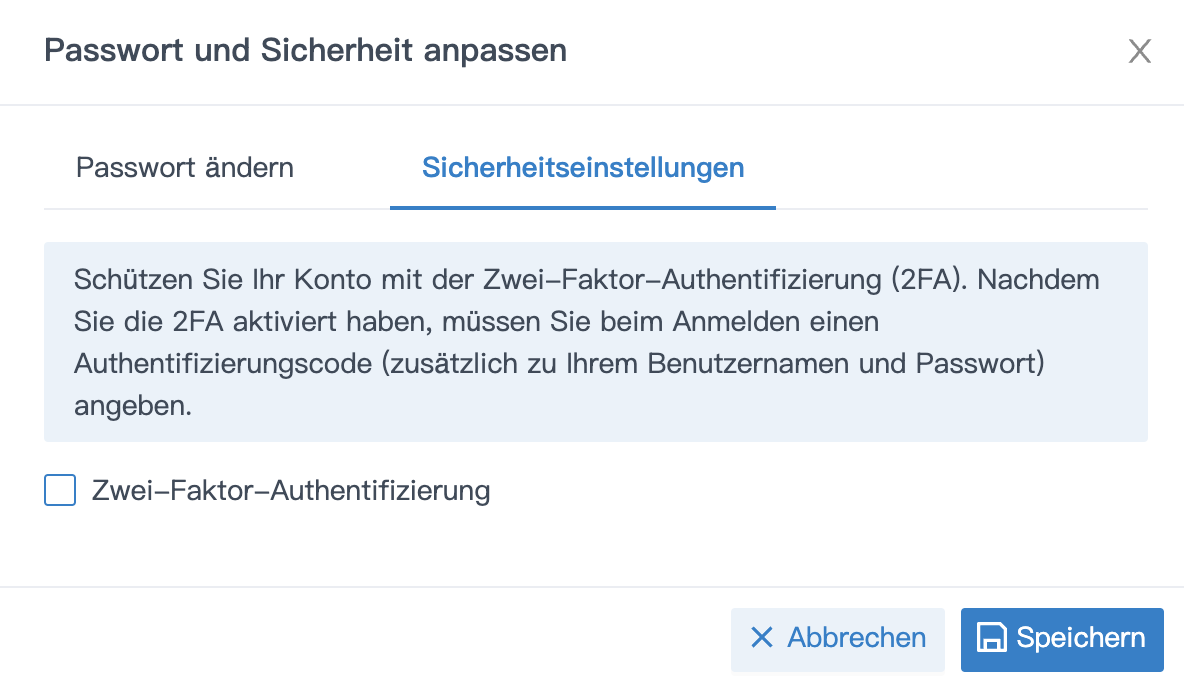Screen dimensions: 1184x688
Task: Click the blue underline below Sicherheitseinstellungen
Action: coord(583,207)
